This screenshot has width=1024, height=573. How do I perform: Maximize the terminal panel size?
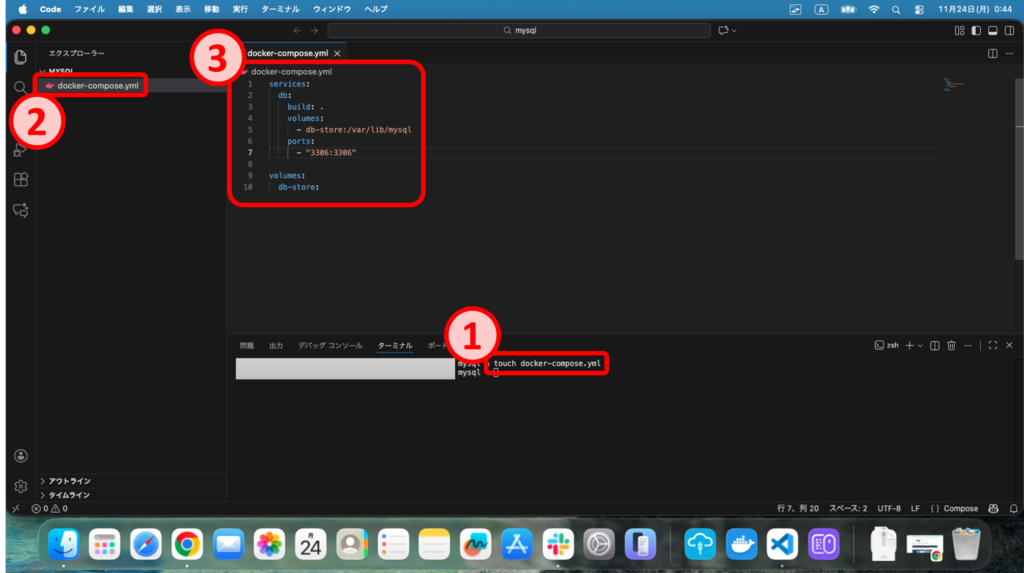992,345
